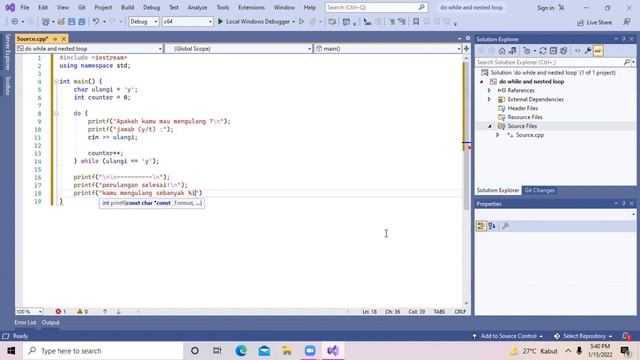The height and width of the screenshot is (360, 640).
Task: Click Select Repository
Action: (584, 336)
